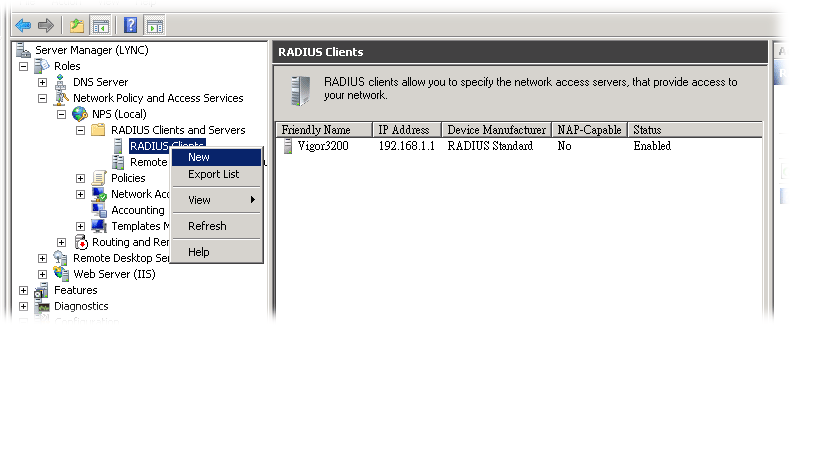
Task: Choose Export List from the context menu
Action: pyautogui.click(x=213, y=174)
